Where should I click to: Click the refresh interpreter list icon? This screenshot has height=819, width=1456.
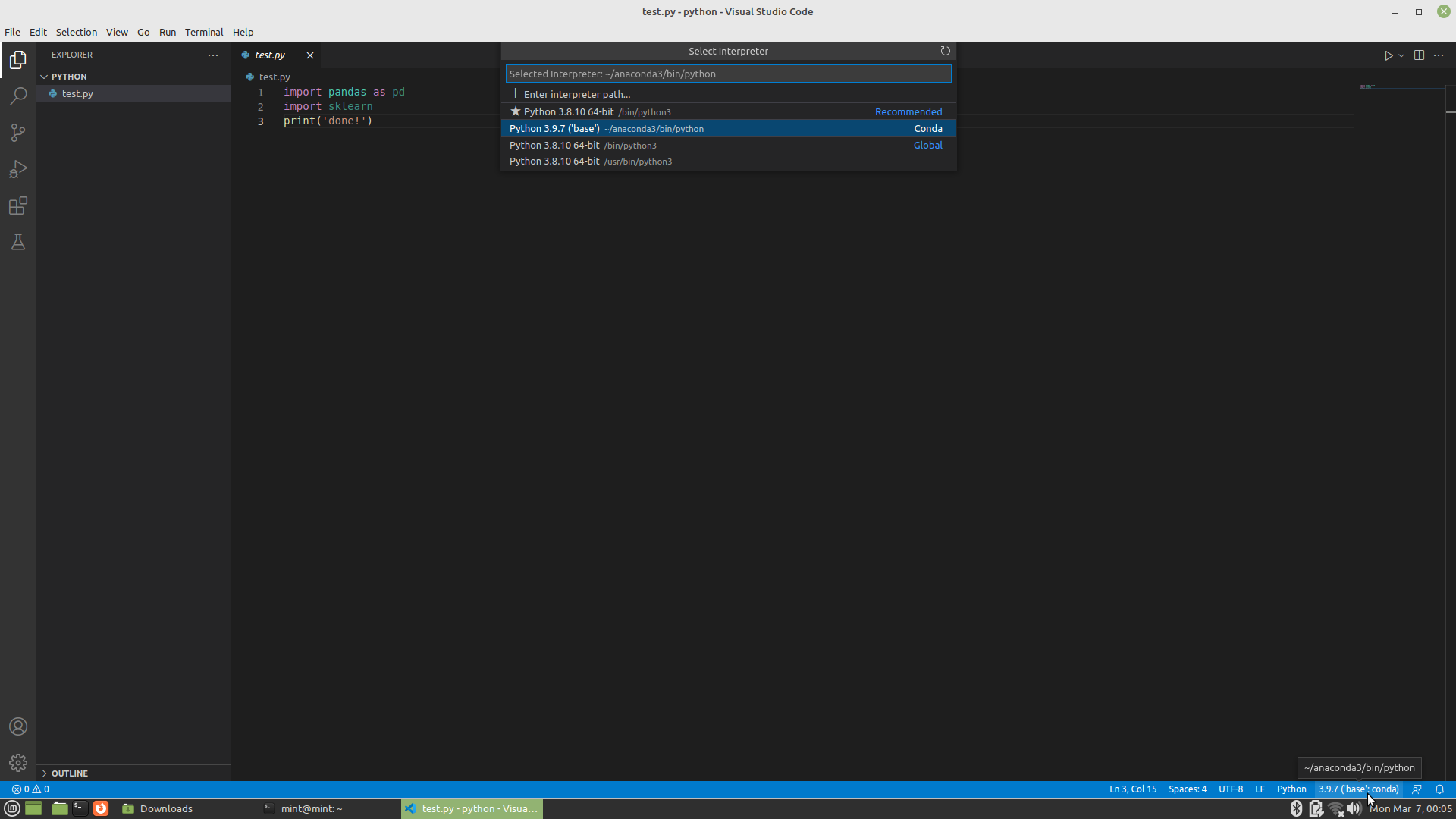click(x=945, y=51)
